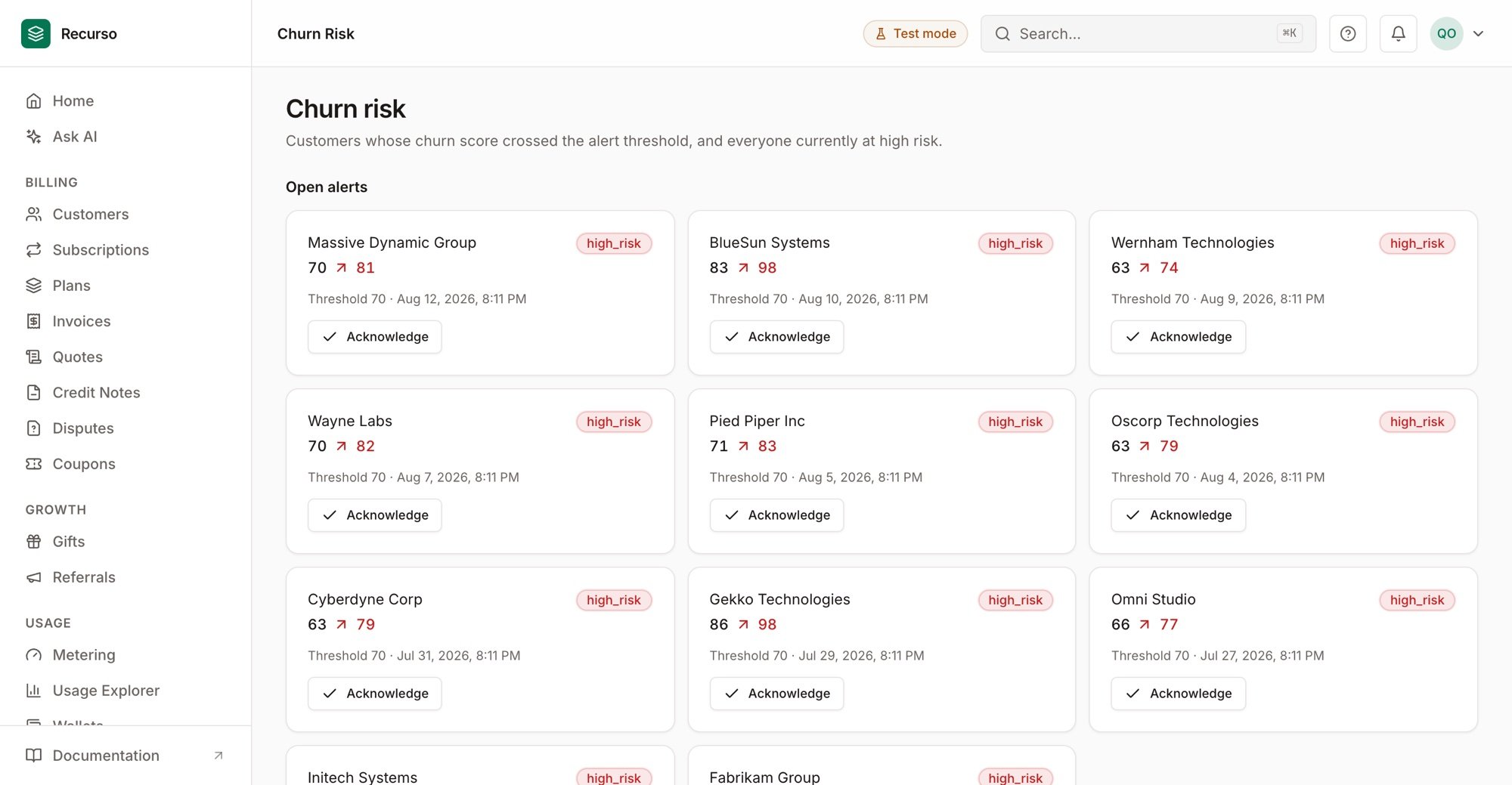Click the Metering gauge icon
Screen dimensions: 1512x785
[33, 655]
